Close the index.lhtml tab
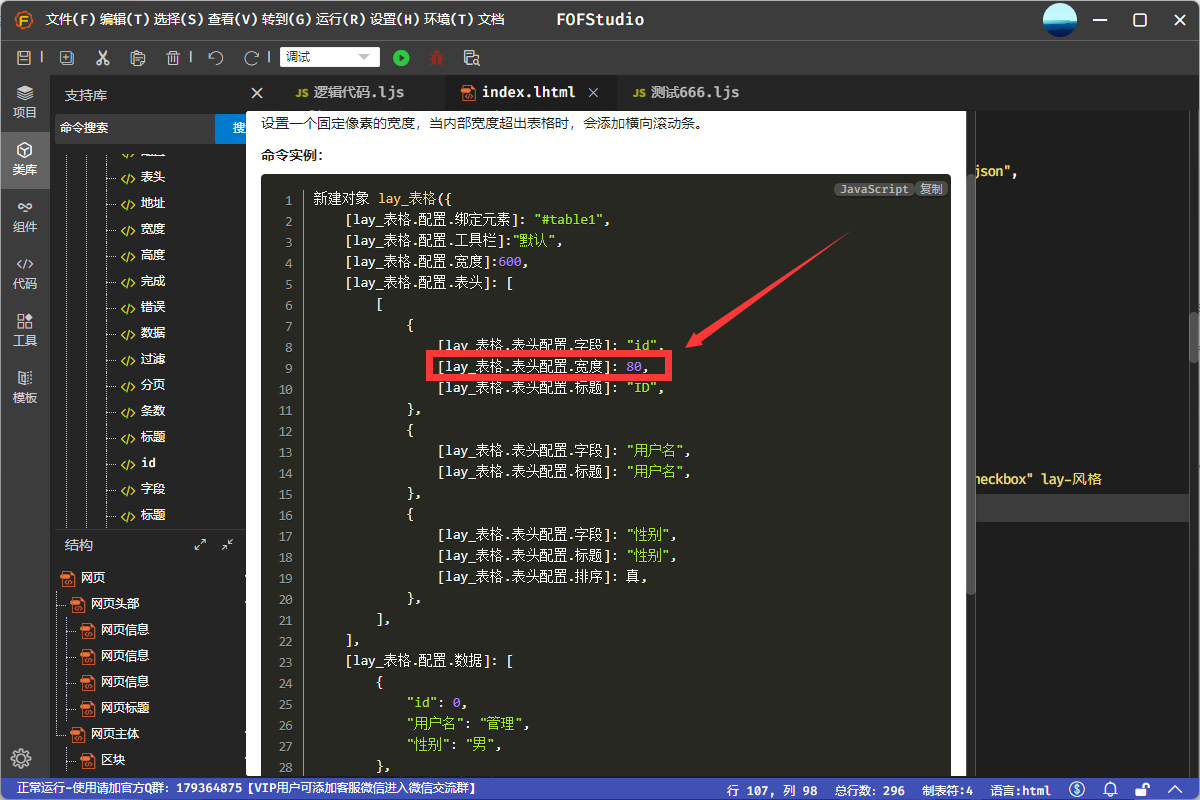The image size is (1200, 800). (593, 92)
